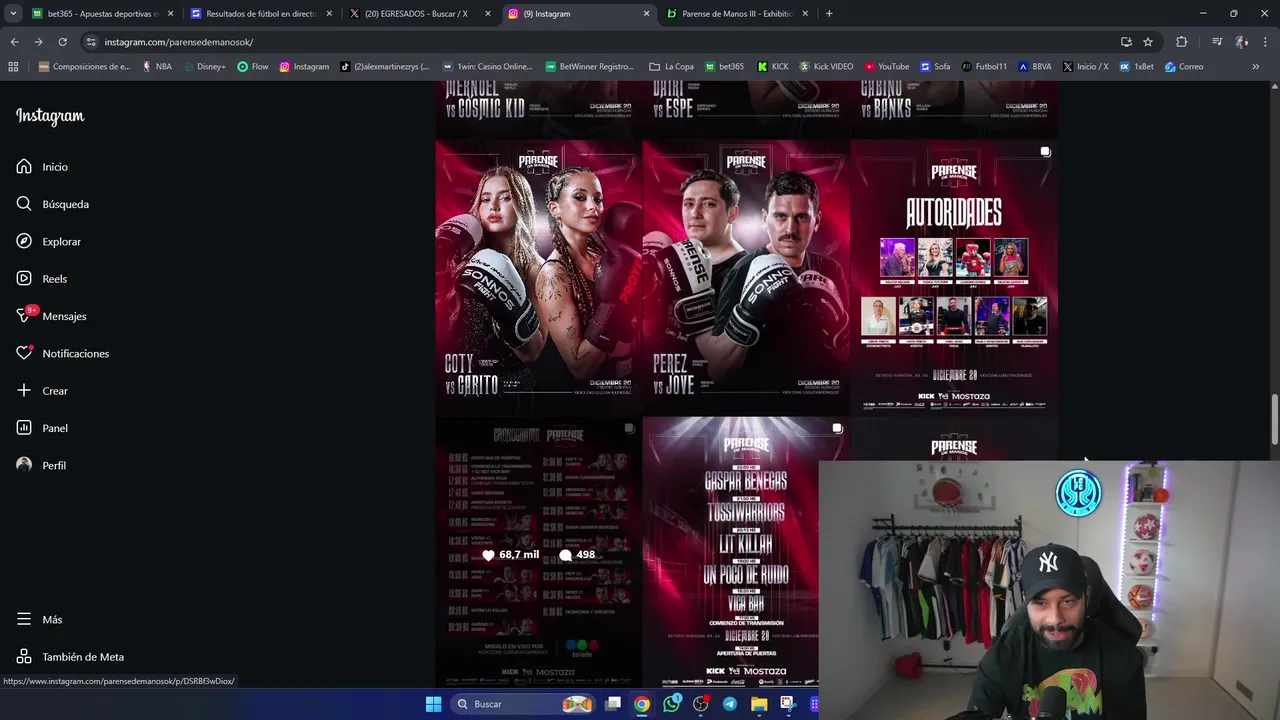Open the Cronograma schedule post
This screenshot has height=720, width=1280.
pos(538,553)
